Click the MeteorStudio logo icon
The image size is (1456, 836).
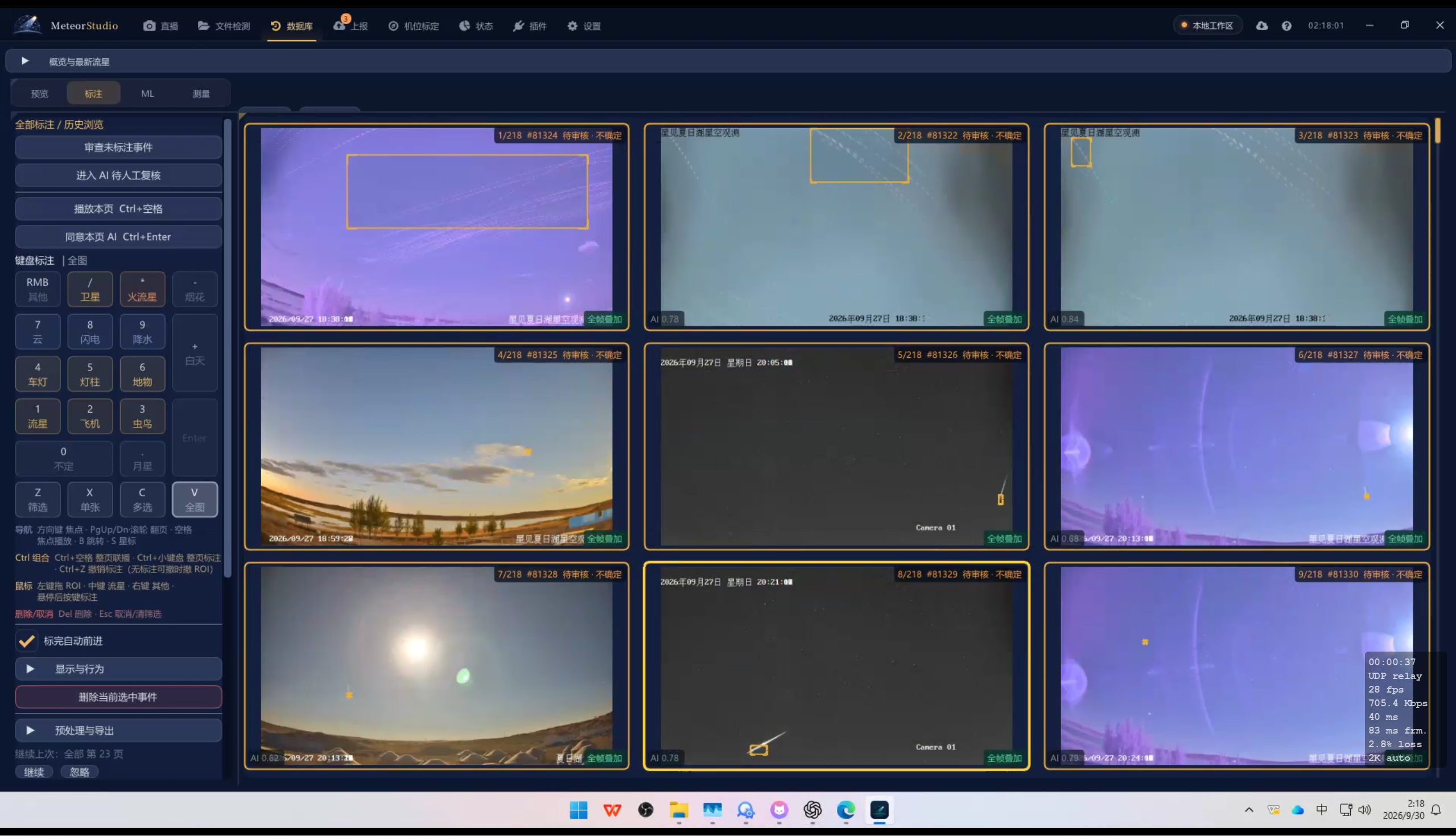(x=27, y=24)
